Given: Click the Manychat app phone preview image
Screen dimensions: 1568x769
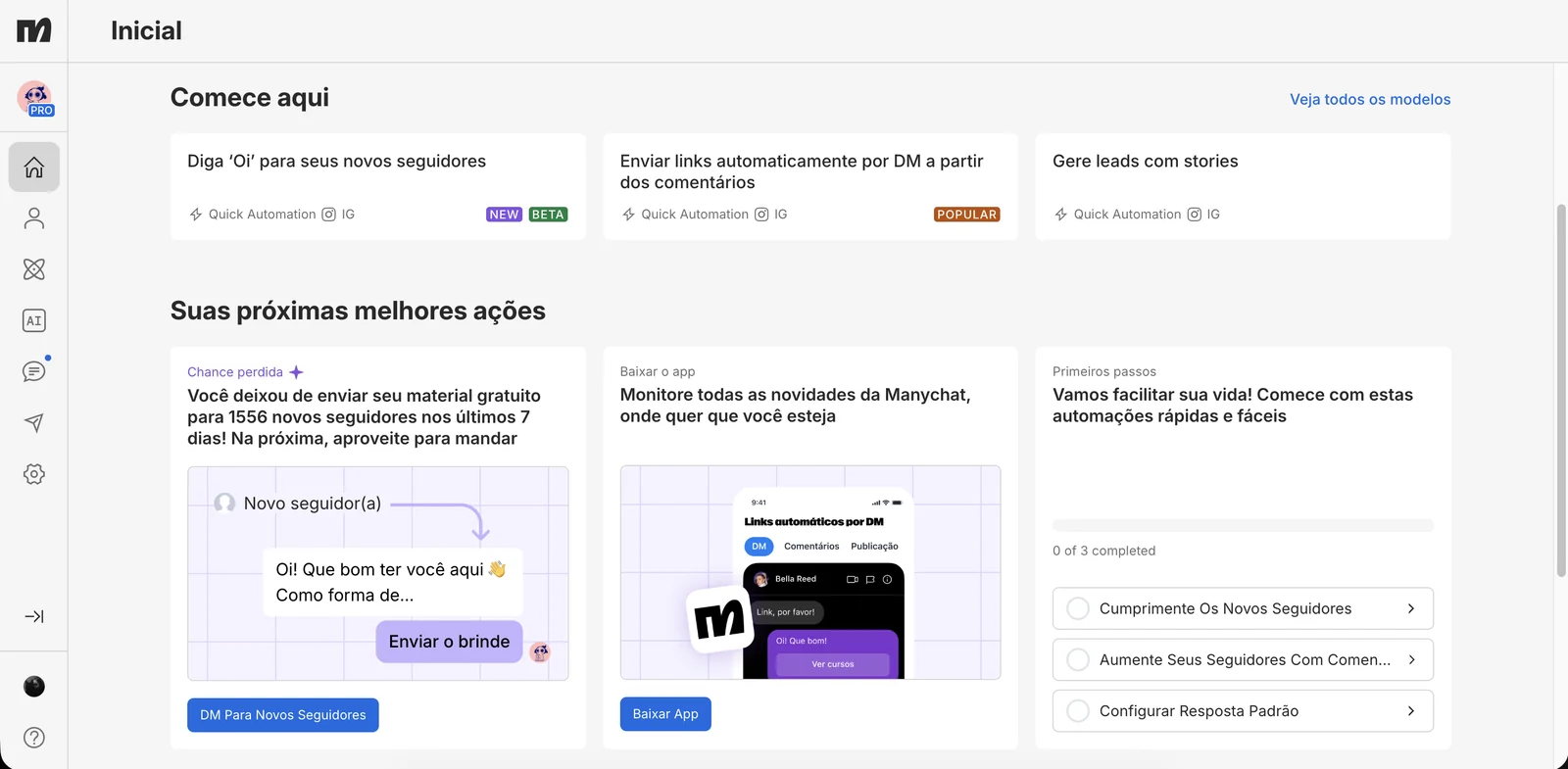Looking at the screenshot, I should coord(810,573).
